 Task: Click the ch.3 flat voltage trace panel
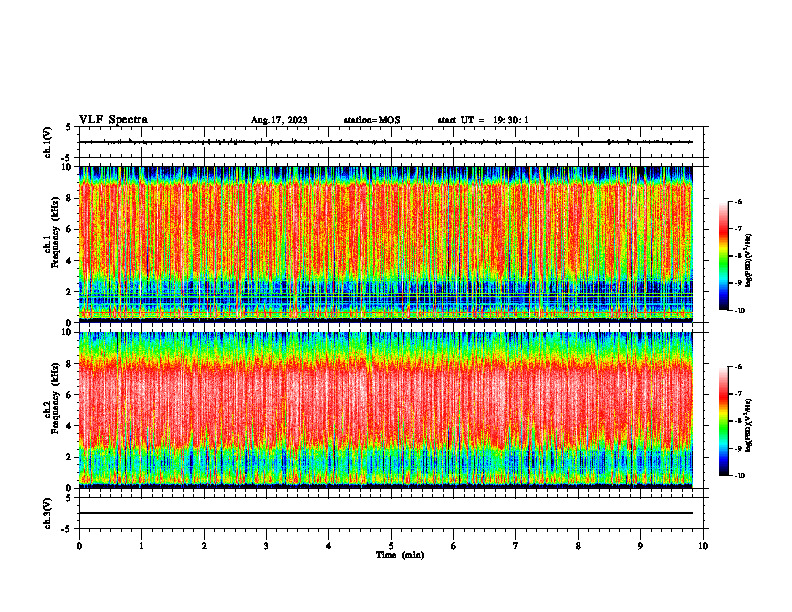(391, 513)
